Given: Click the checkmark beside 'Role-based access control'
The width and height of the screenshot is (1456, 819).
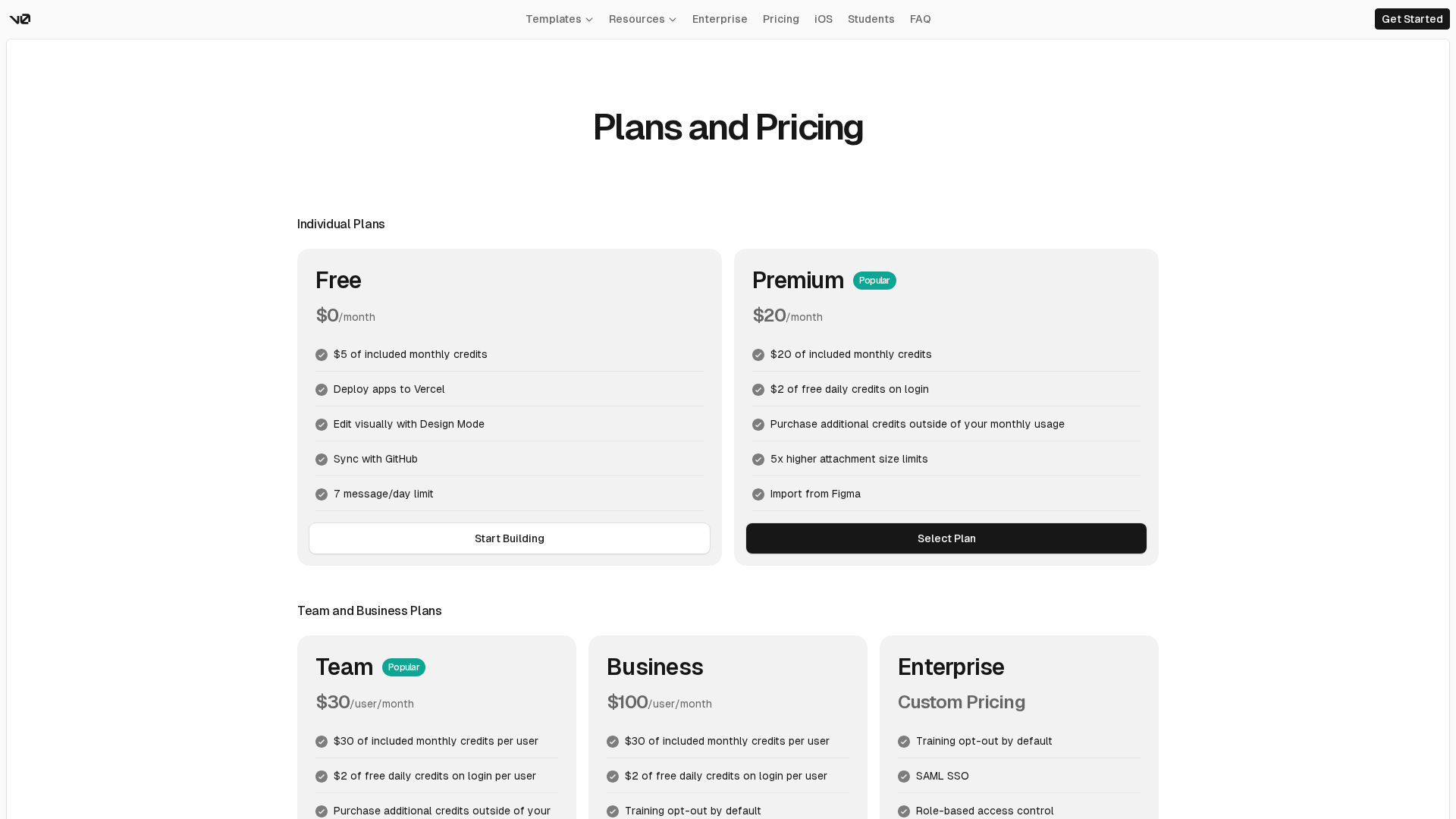Looking at the screenshot, I should pyautogui.click(x=904, y=811).
